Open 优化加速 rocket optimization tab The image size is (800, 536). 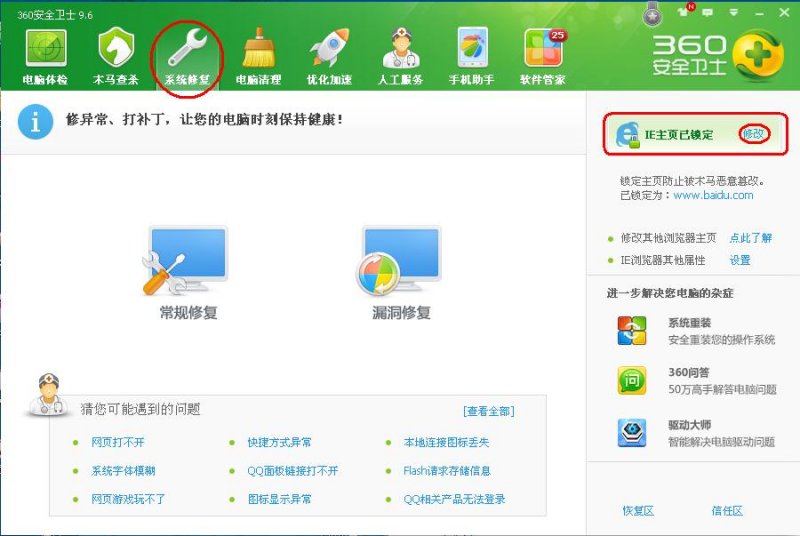[x=329, y=56]
